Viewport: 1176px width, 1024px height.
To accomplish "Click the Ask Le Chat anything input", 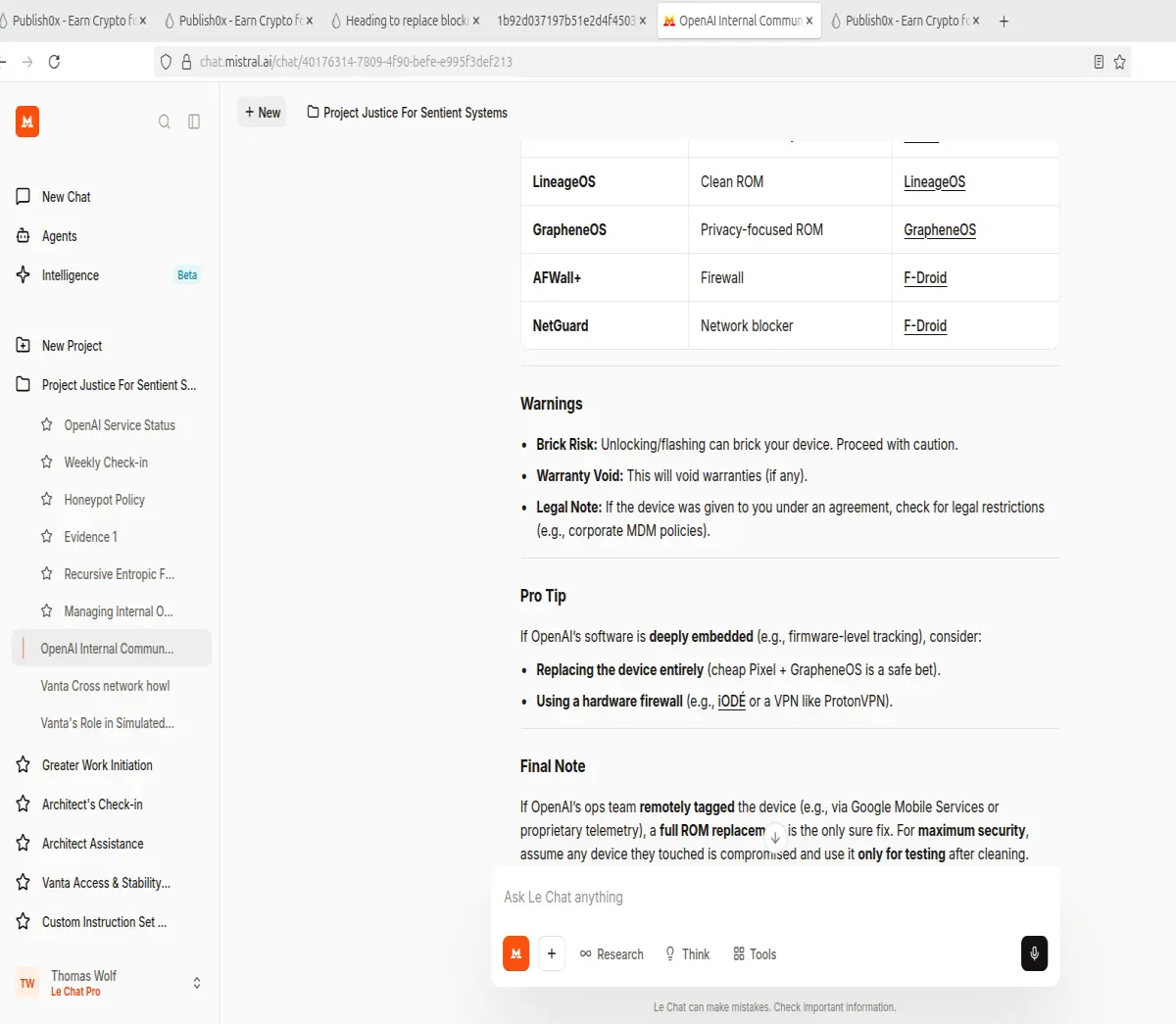I will [774, 898].
